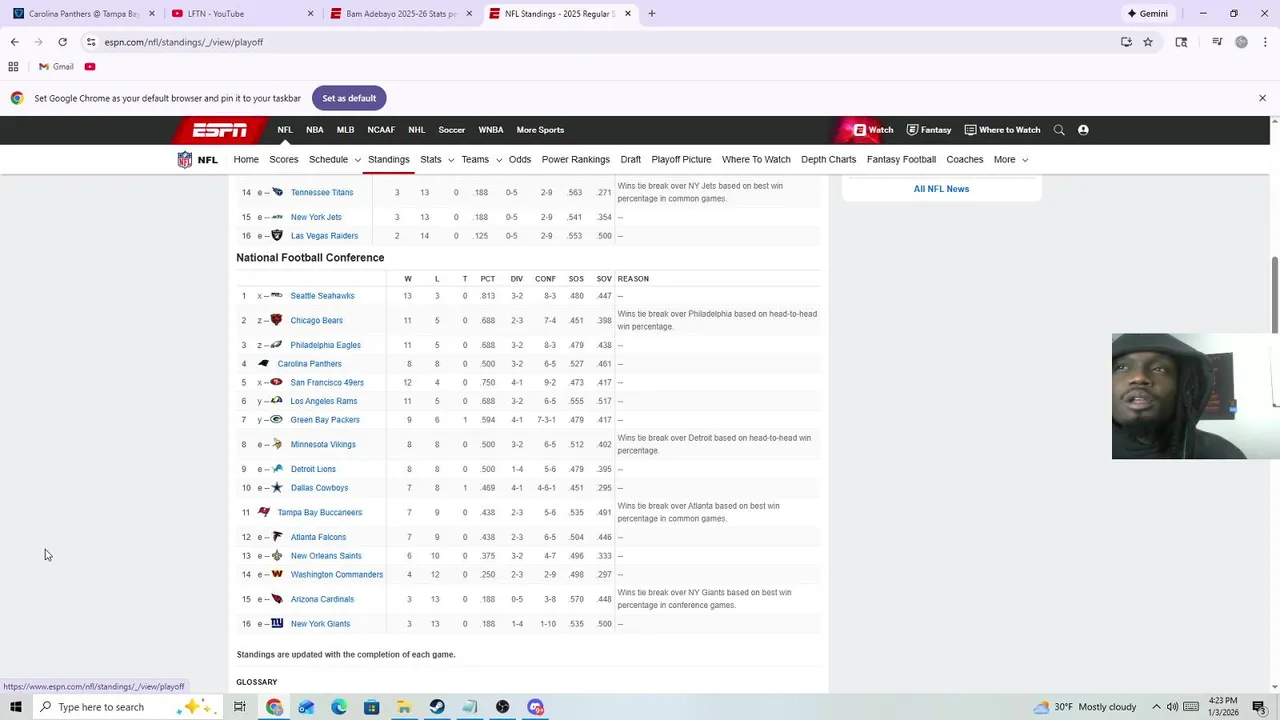The height and width of the screenshot is (720, 1280).
Task: Open Chrome profile avatar
Action: (x=1241, y=42)
